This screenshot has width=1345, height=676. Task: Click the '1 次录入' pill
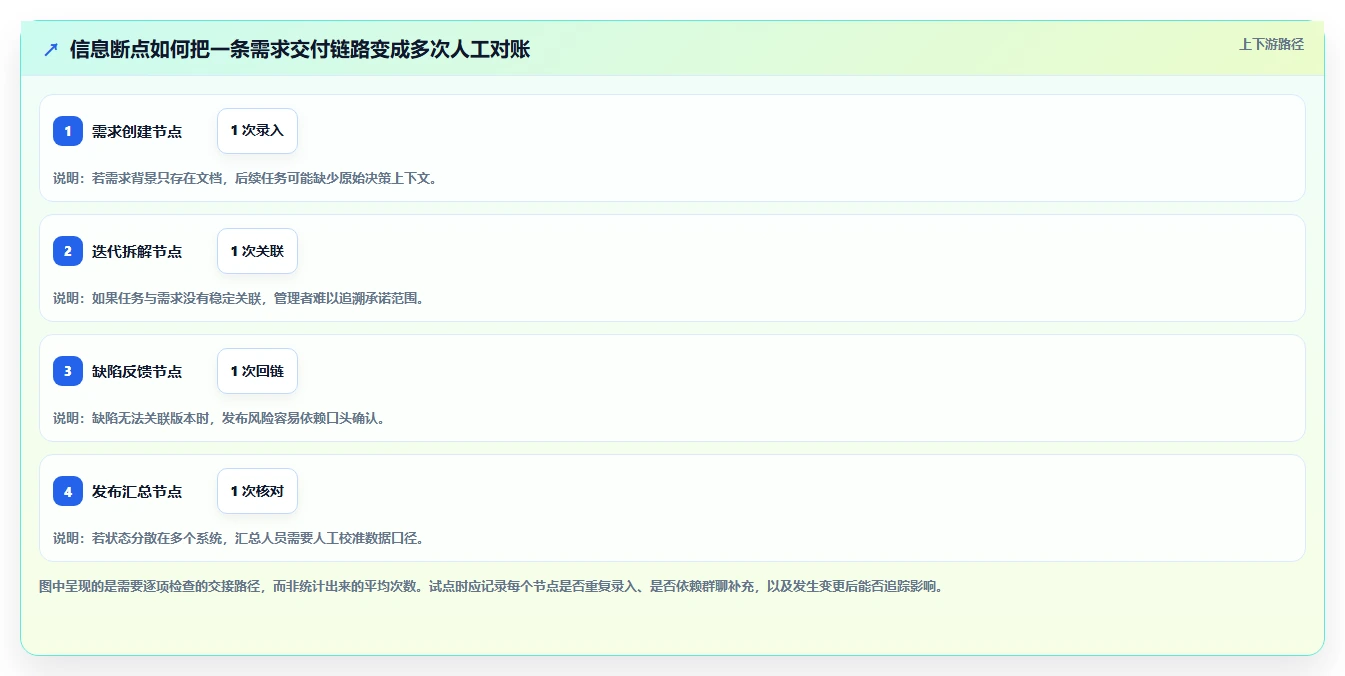point(257,131)
